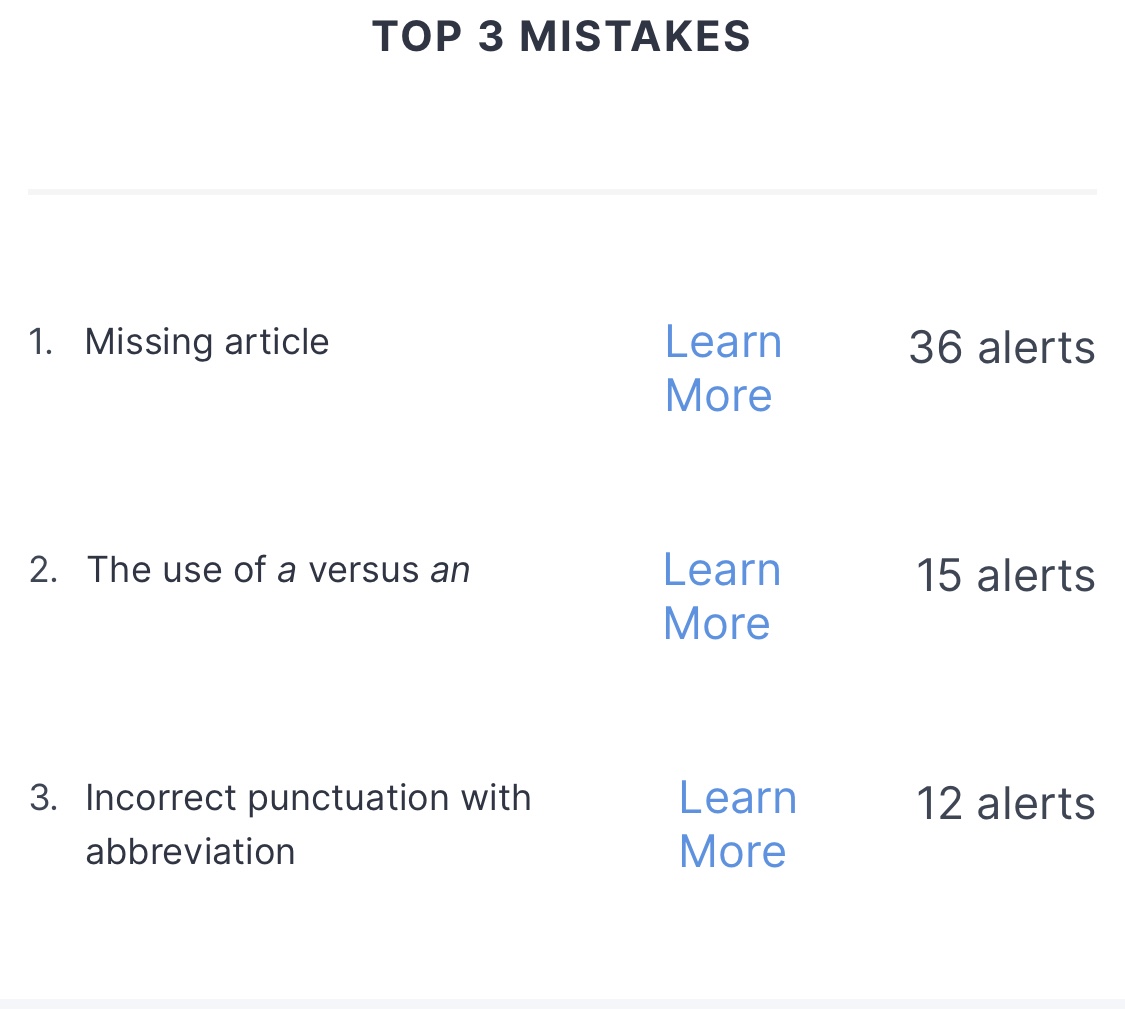Image resolution: width=1125 pixels, height=1009 pixels.
Task: Click the word "versus" in second mistake
Action: coord(363,570)
